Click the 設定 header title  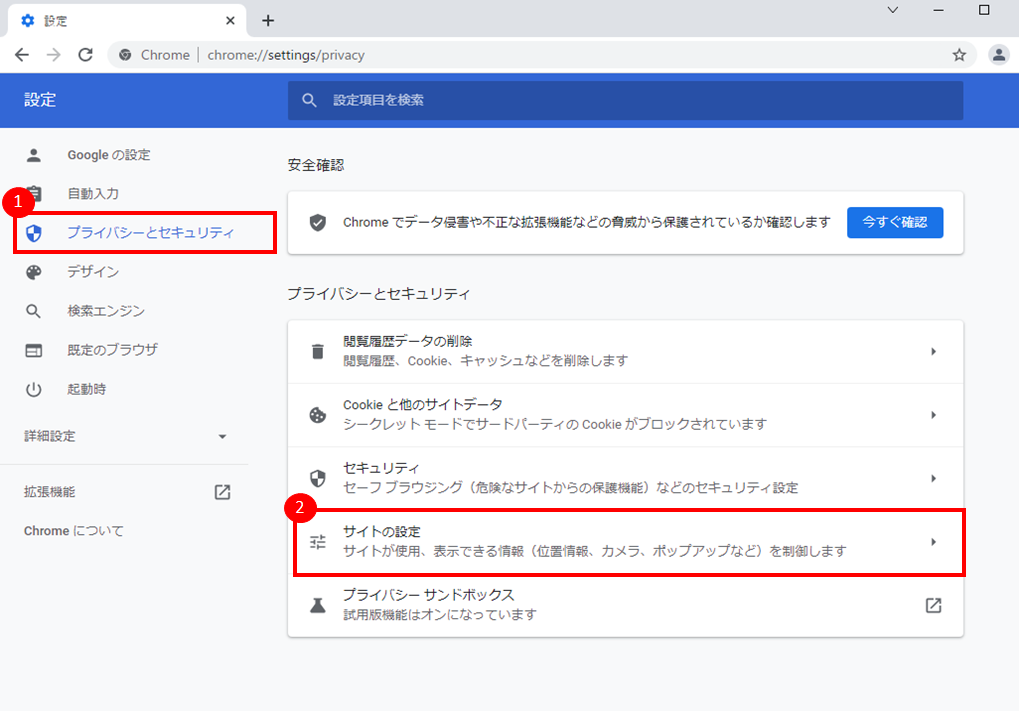tap(40, 100)
